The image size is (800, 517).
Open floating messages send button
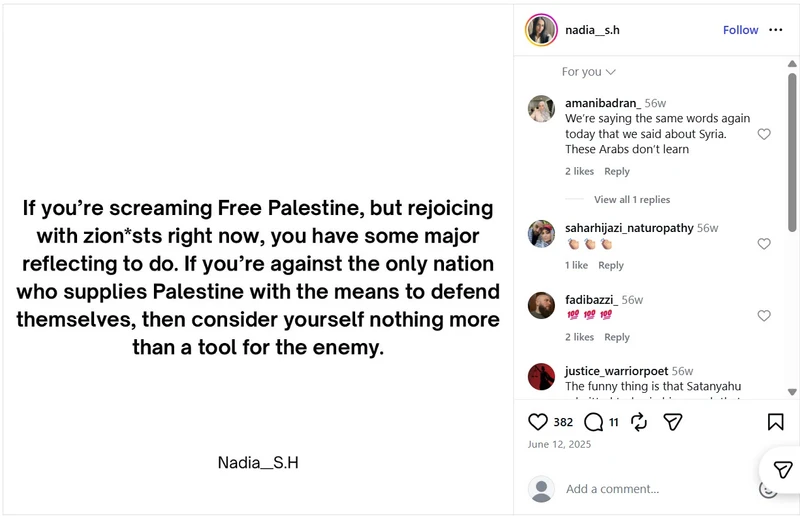click(782, 469)
